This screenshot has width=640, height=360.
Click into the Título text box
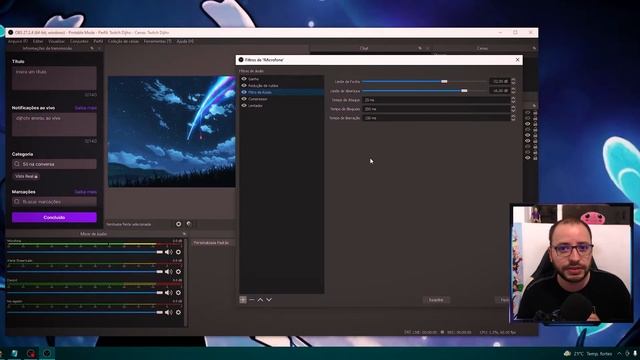(54, 78)
